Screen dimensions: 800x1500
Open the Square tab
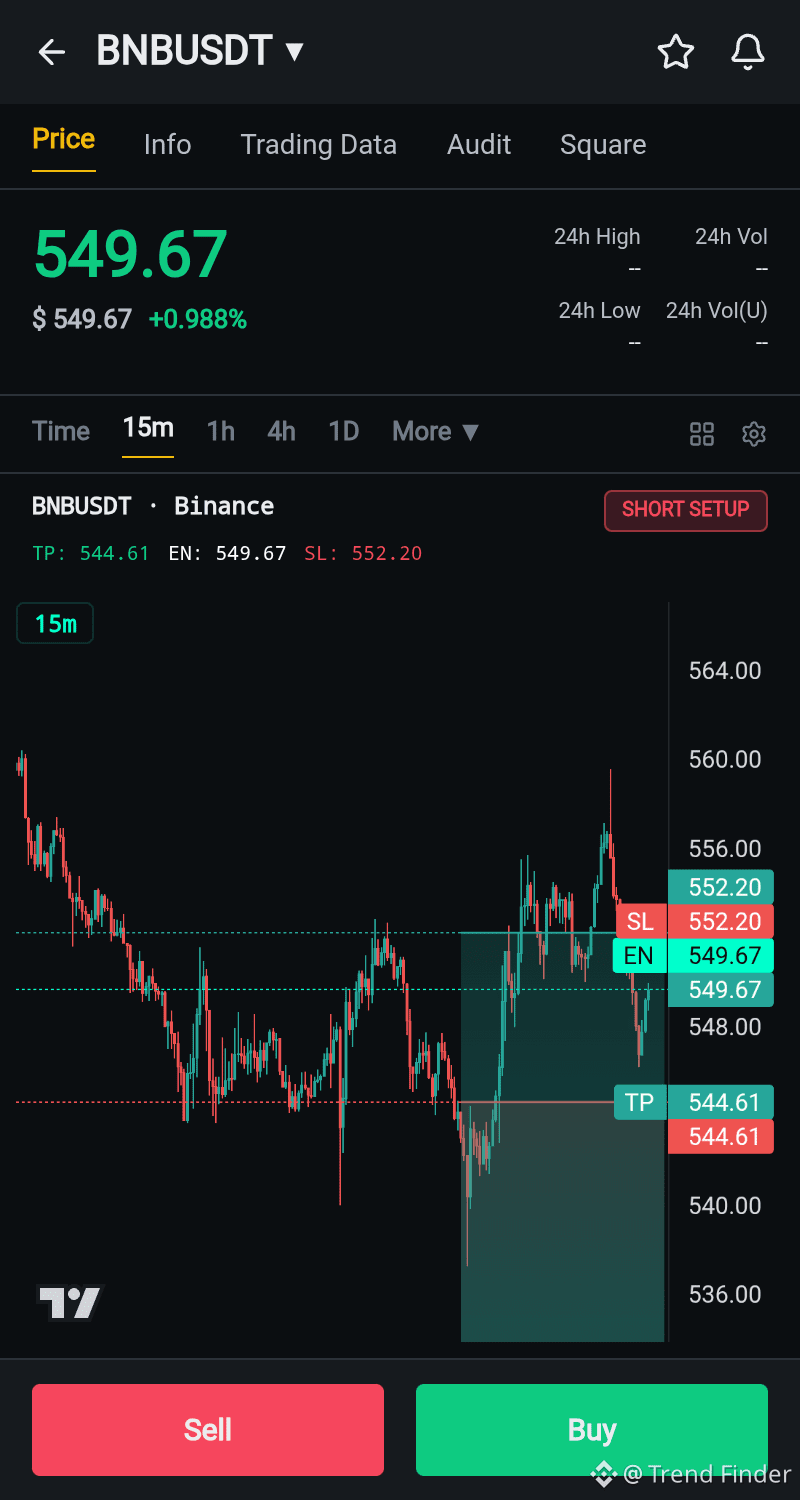pyautogui.click(x=603, y=145)
